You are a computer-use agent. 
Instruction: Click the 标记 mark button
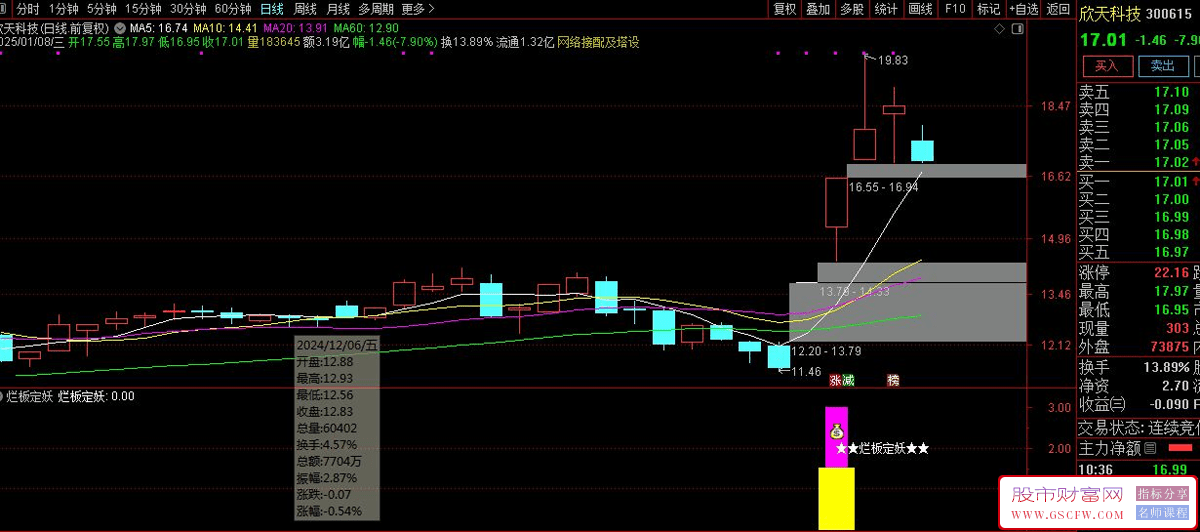coord(988,9)
